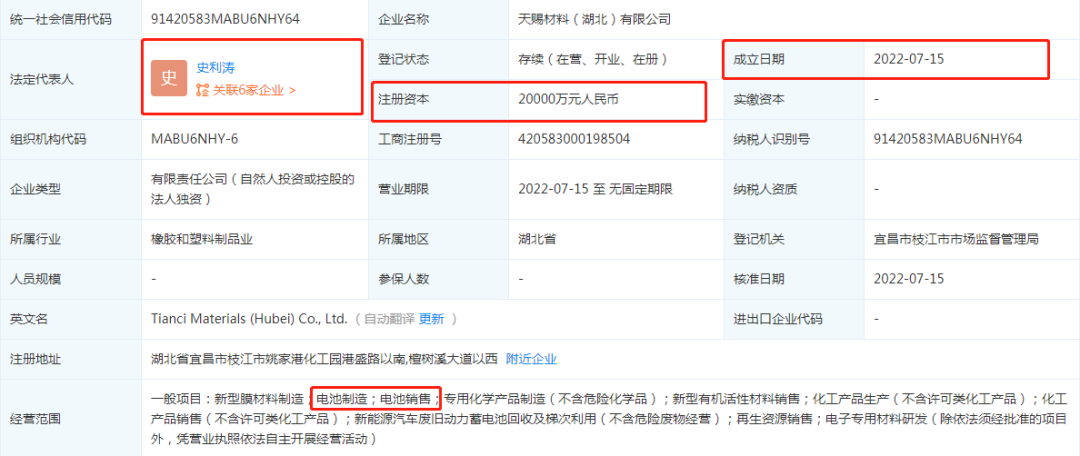
Task: Select company name 天赐材料（湖北）有限公司
Action: tap(594, 19)
